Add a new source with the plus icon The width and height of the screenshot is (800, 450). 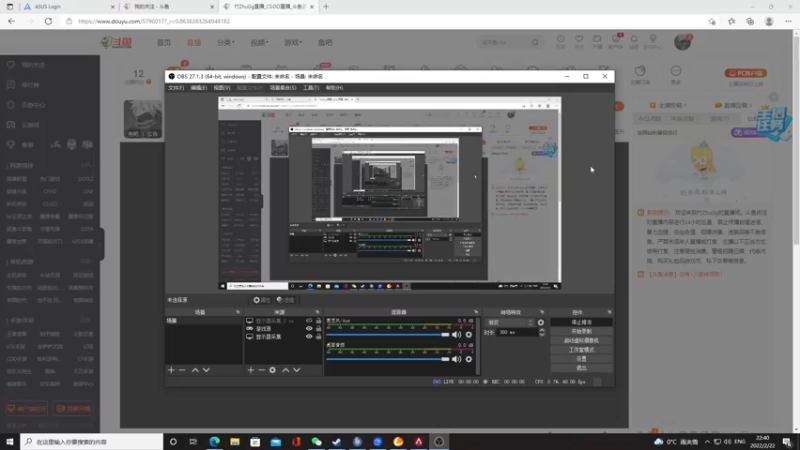251,370
